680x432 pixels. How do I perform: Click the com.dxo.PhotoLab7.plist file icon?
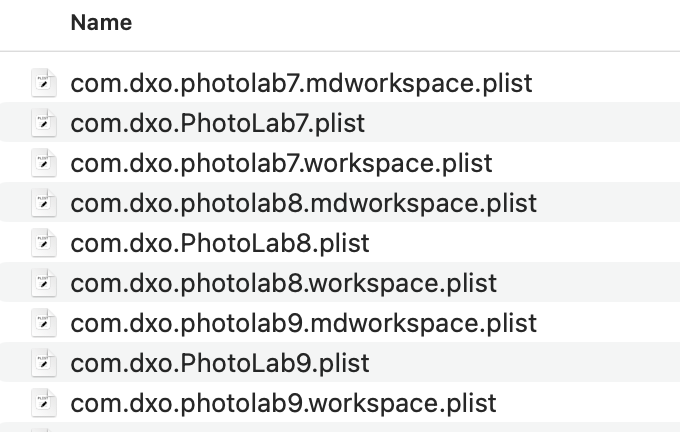44,123
